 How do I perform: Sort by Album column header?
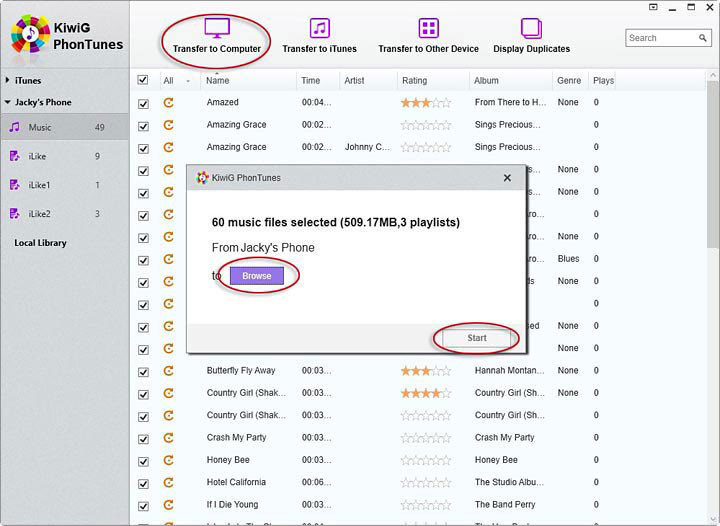click(x=510, y=80)
